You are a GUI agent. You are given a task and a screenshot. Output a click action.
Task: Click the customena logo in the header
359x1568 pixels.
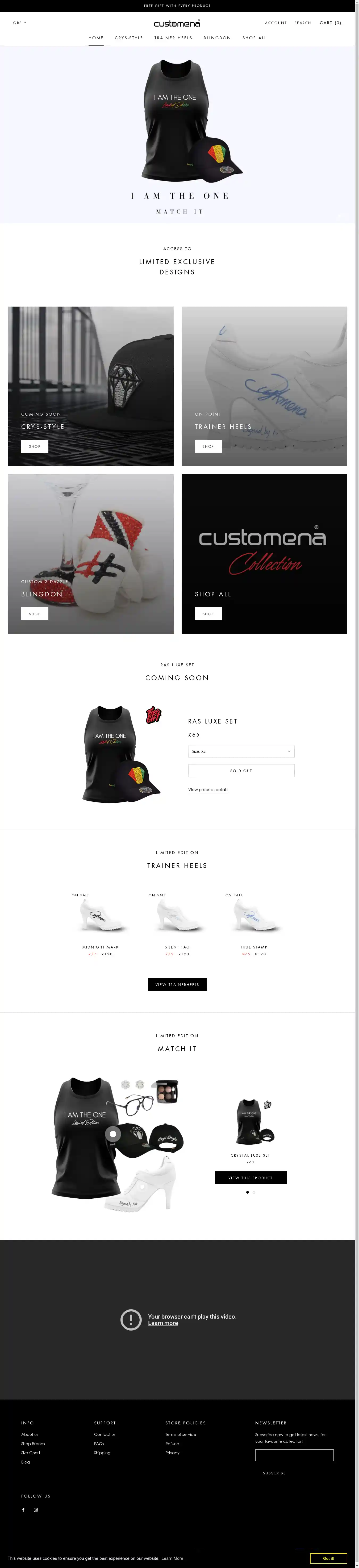tap(177, 23)
